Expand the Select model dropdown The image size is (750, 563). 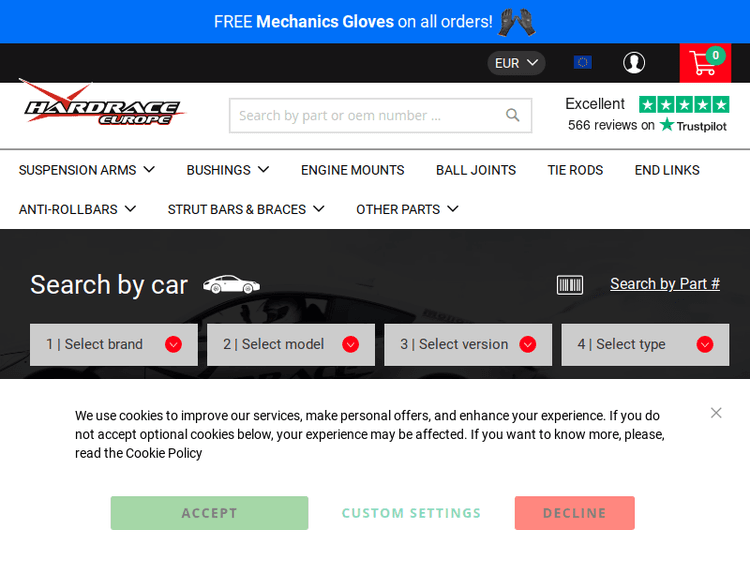click(290, 344)
